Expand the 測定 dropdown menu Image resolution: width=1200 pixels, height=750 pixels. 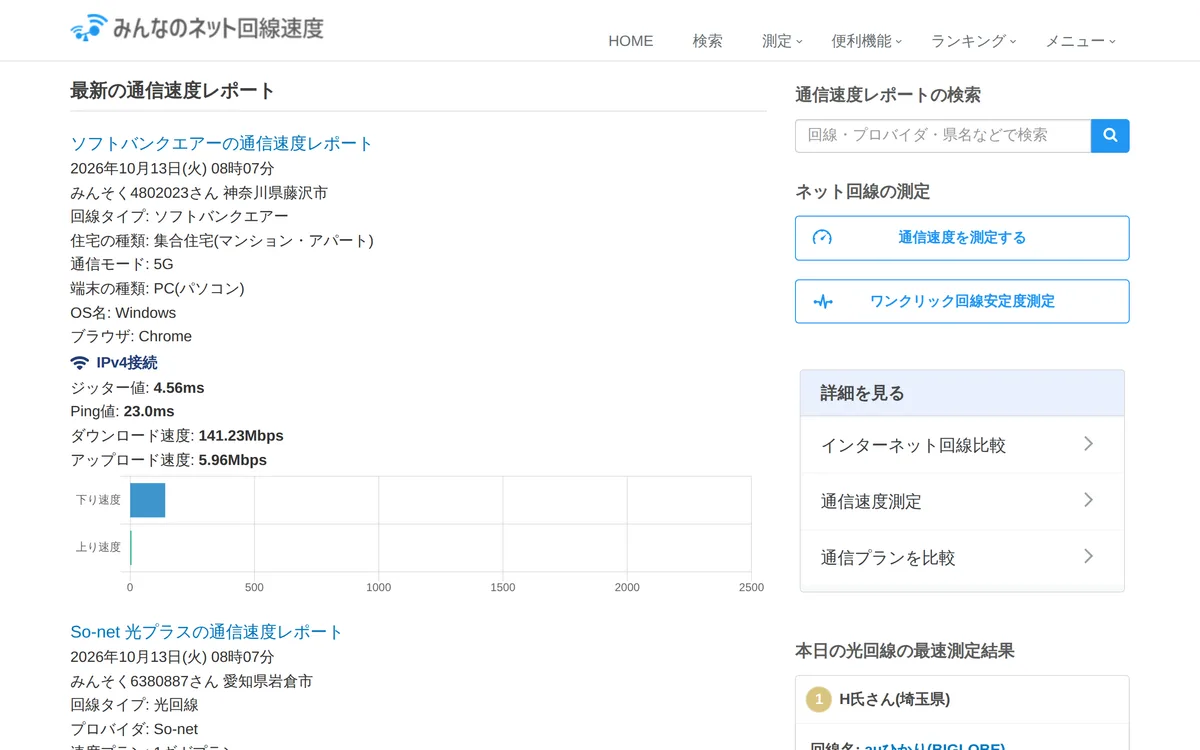point(782,41)
